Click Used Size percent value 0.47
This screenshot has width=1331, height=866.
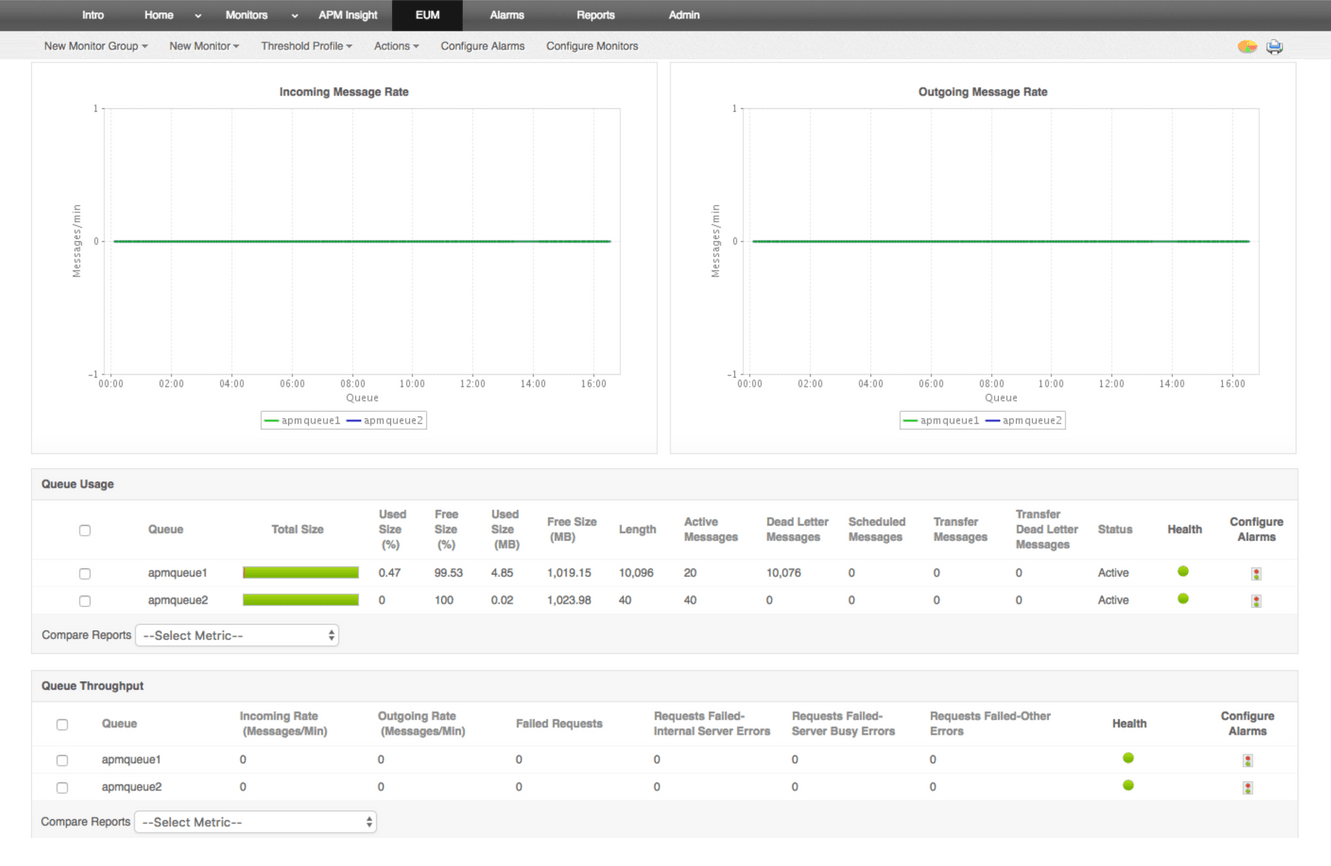coord(390,573)
